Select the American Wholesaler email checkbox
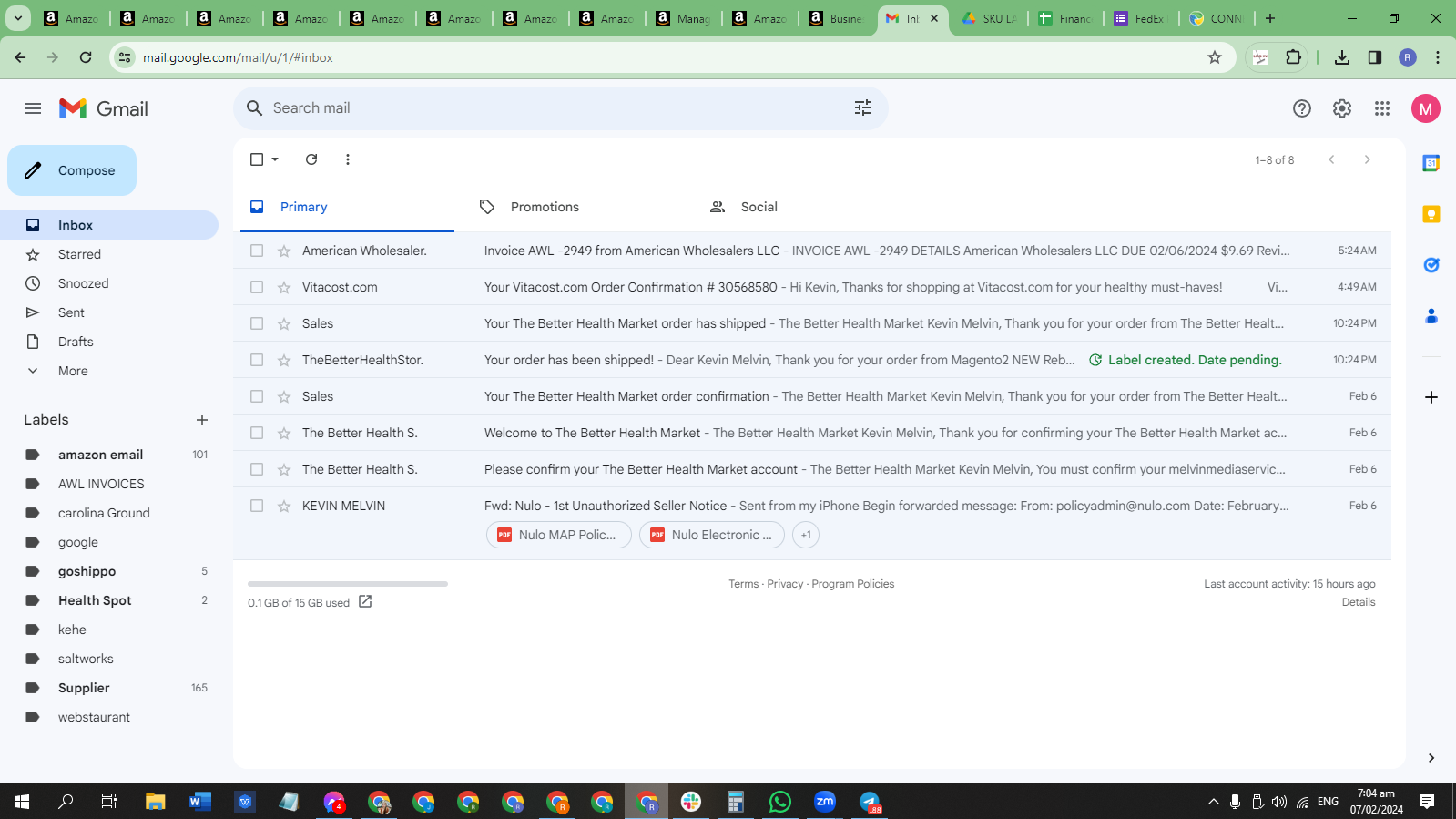 [x=257, y=251]
